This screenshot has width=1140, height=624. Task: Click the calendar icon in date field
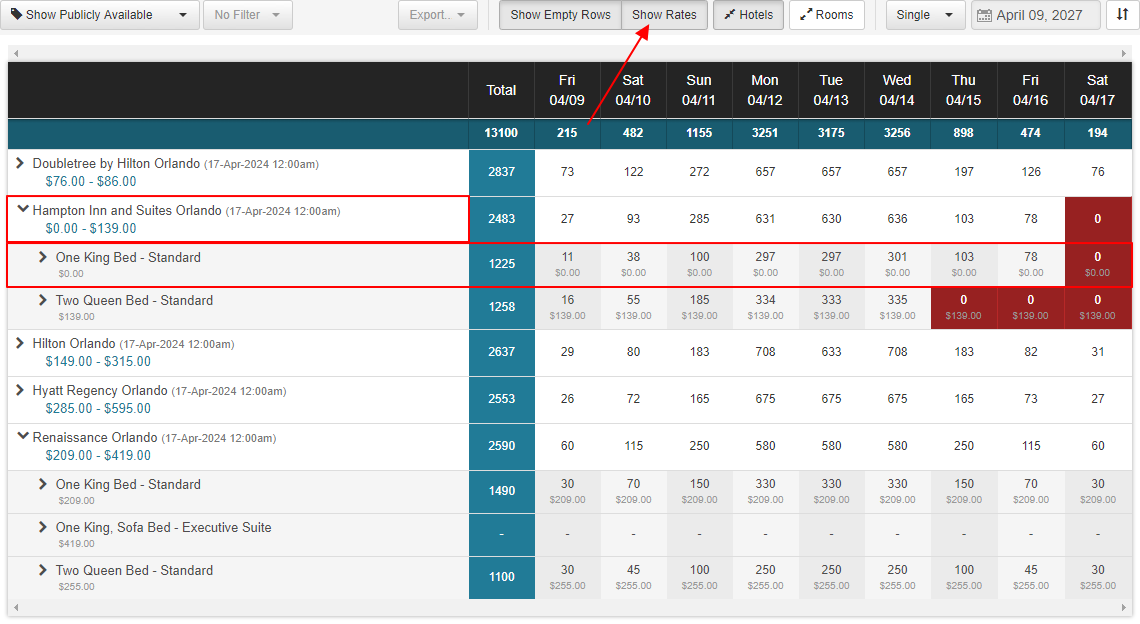(984, 15)
